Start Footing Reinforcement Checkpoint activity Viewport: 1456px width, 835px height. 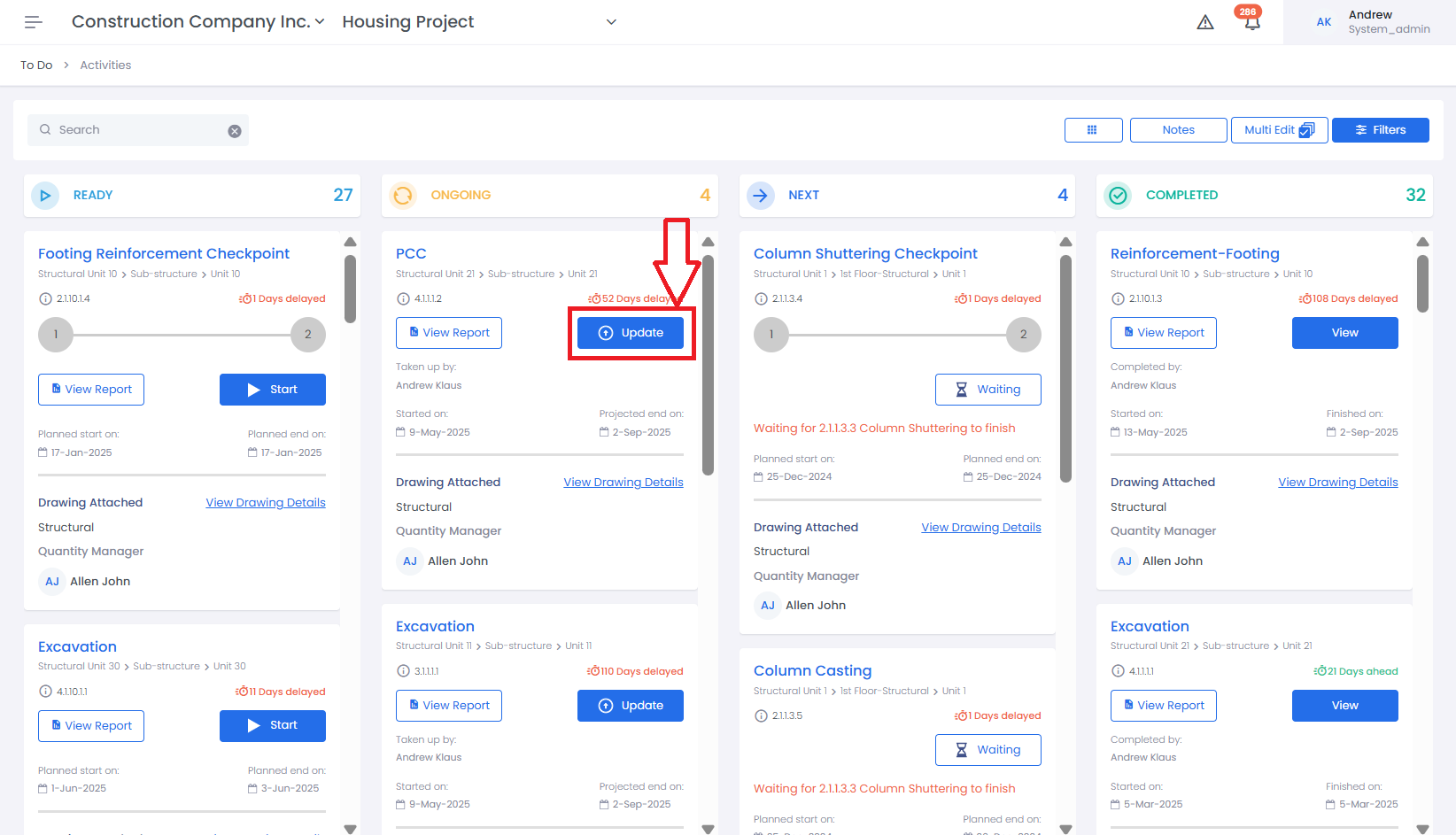tap(272, 390)
